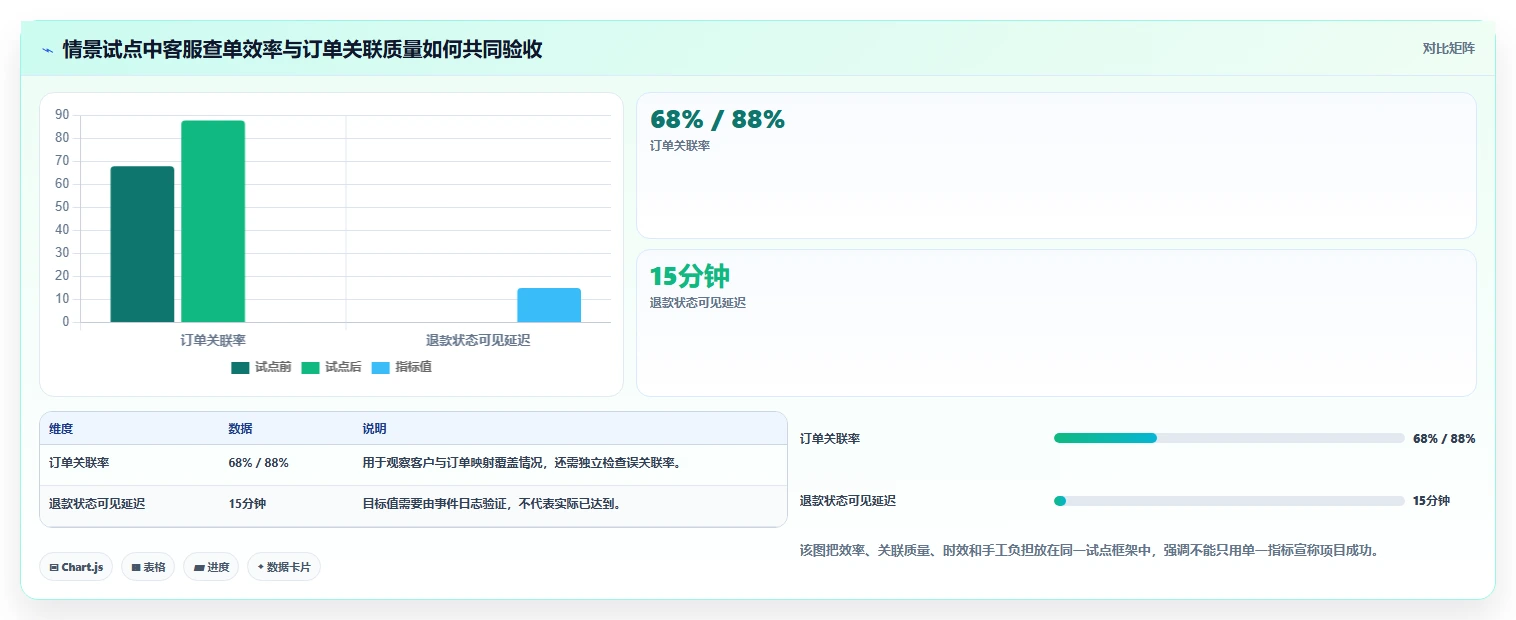Click the 试点前 bar for 订单关联率

142,244
